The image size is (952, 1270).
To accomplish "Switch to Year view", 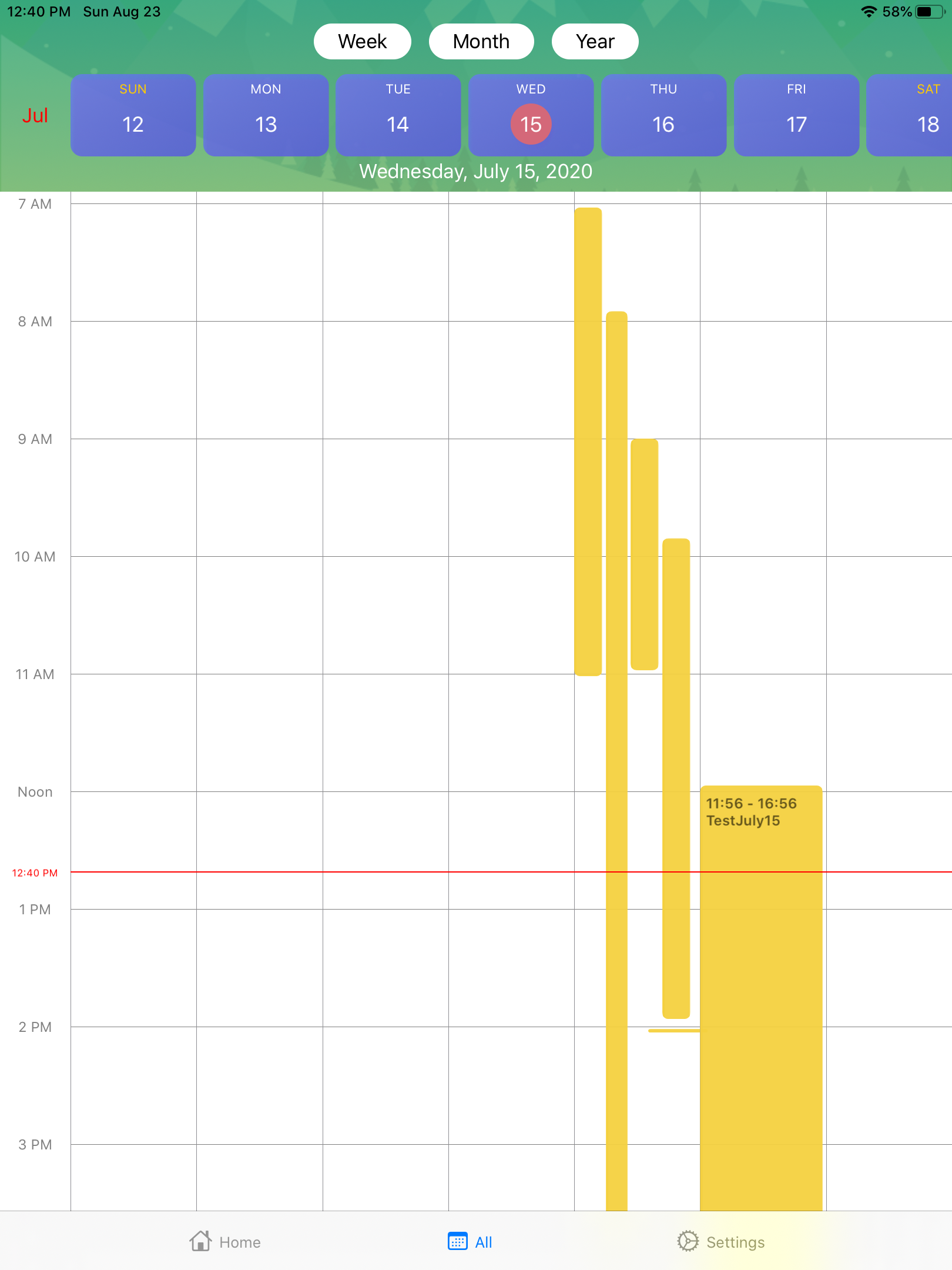I will pyautogui.click(x=595, y=42).
